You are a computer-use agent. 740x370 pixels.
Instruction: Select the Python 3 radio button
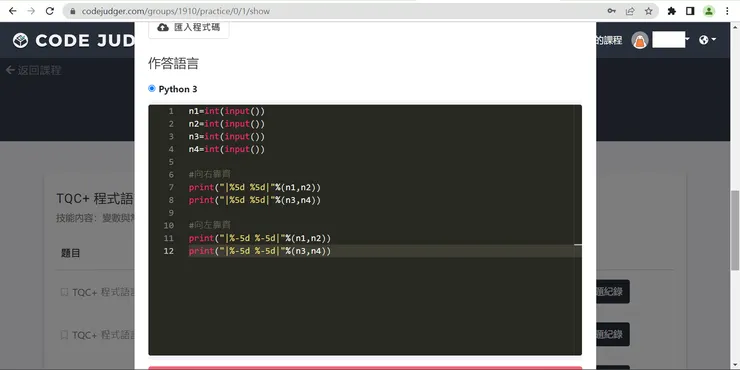[151, 88]
